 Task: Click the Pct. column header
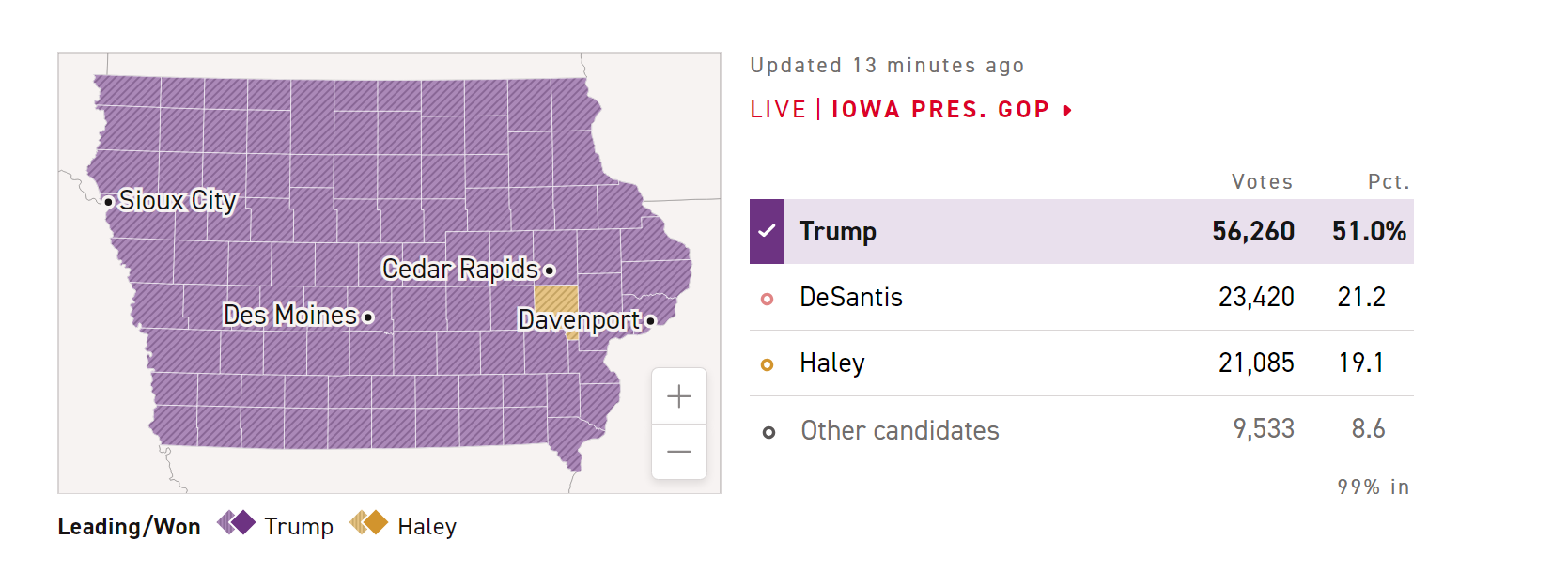tap(1389, 182)
